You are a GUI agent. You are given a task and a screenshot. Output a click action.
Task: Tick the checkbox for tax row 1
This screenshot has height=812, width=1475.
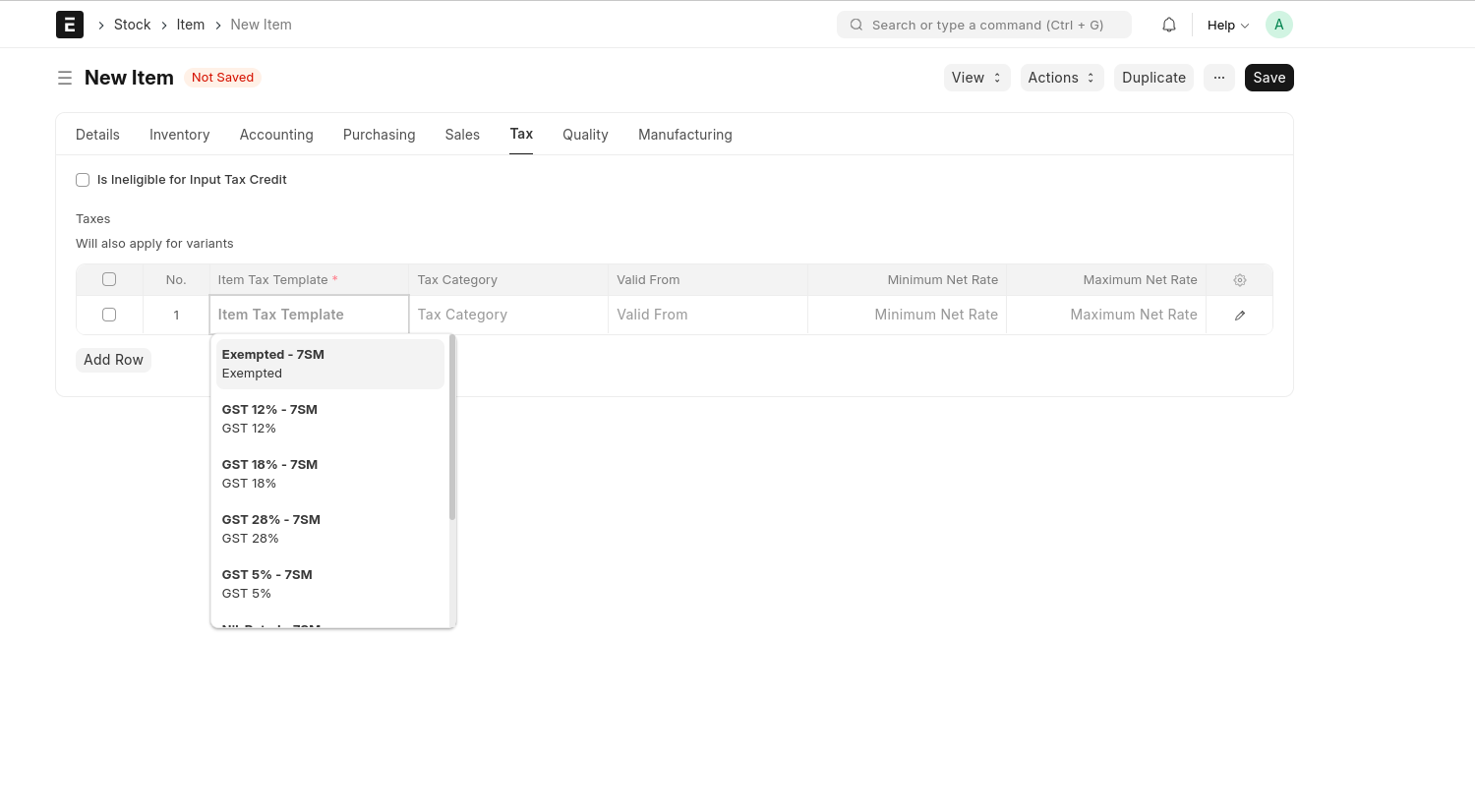click(109, 315)
